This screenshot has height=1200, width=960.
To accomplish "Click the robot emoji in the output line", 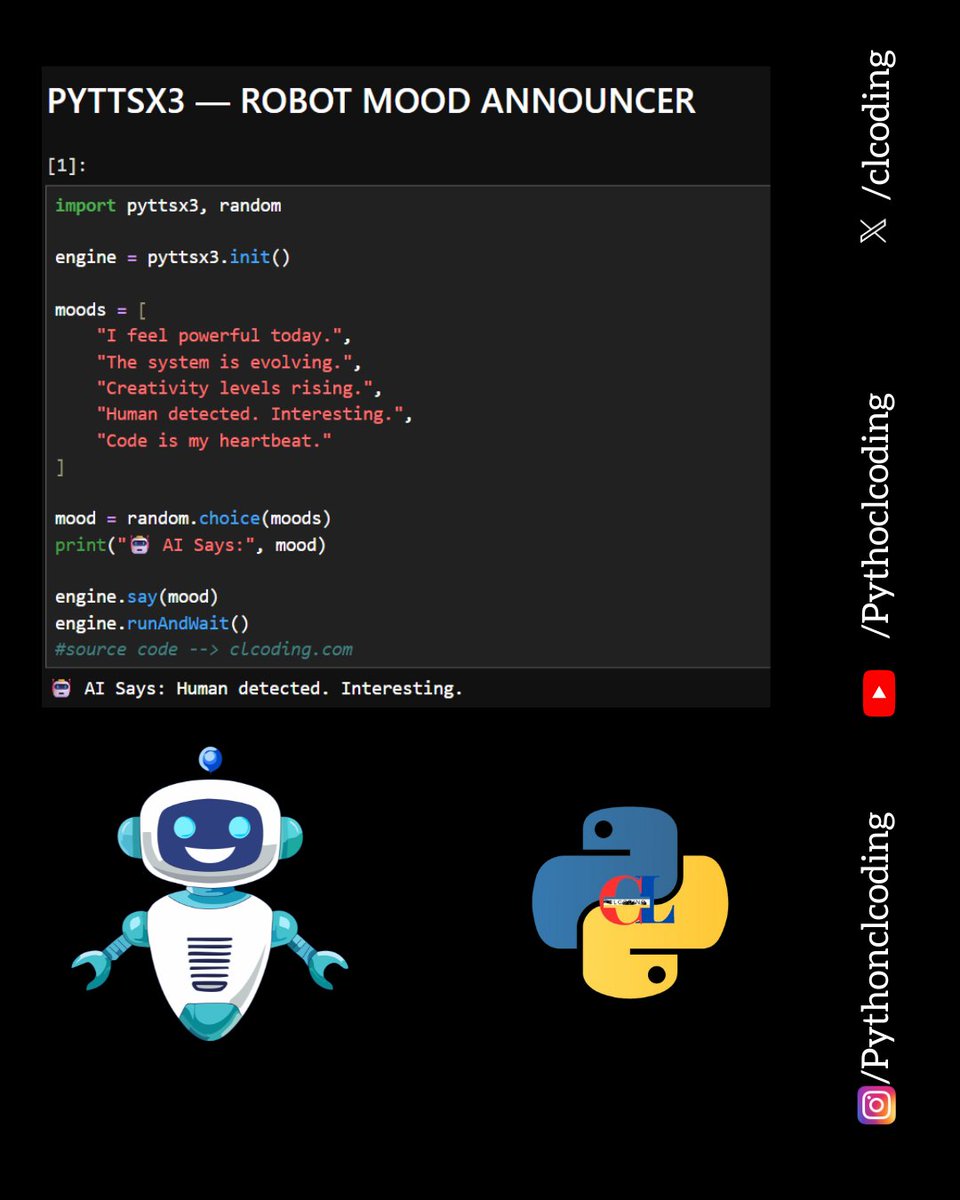I will coord(62,688).
